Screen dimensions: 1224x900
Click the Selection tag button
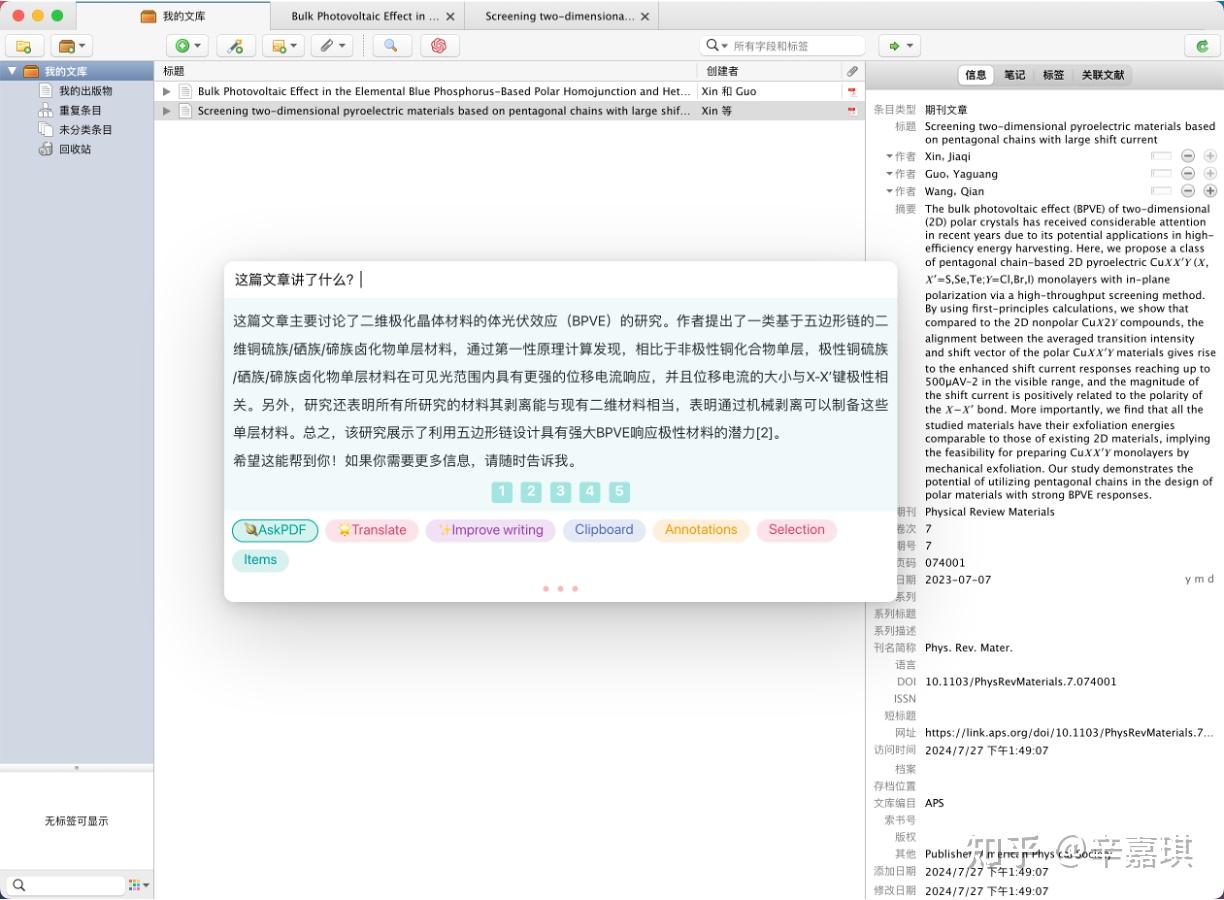797,530
